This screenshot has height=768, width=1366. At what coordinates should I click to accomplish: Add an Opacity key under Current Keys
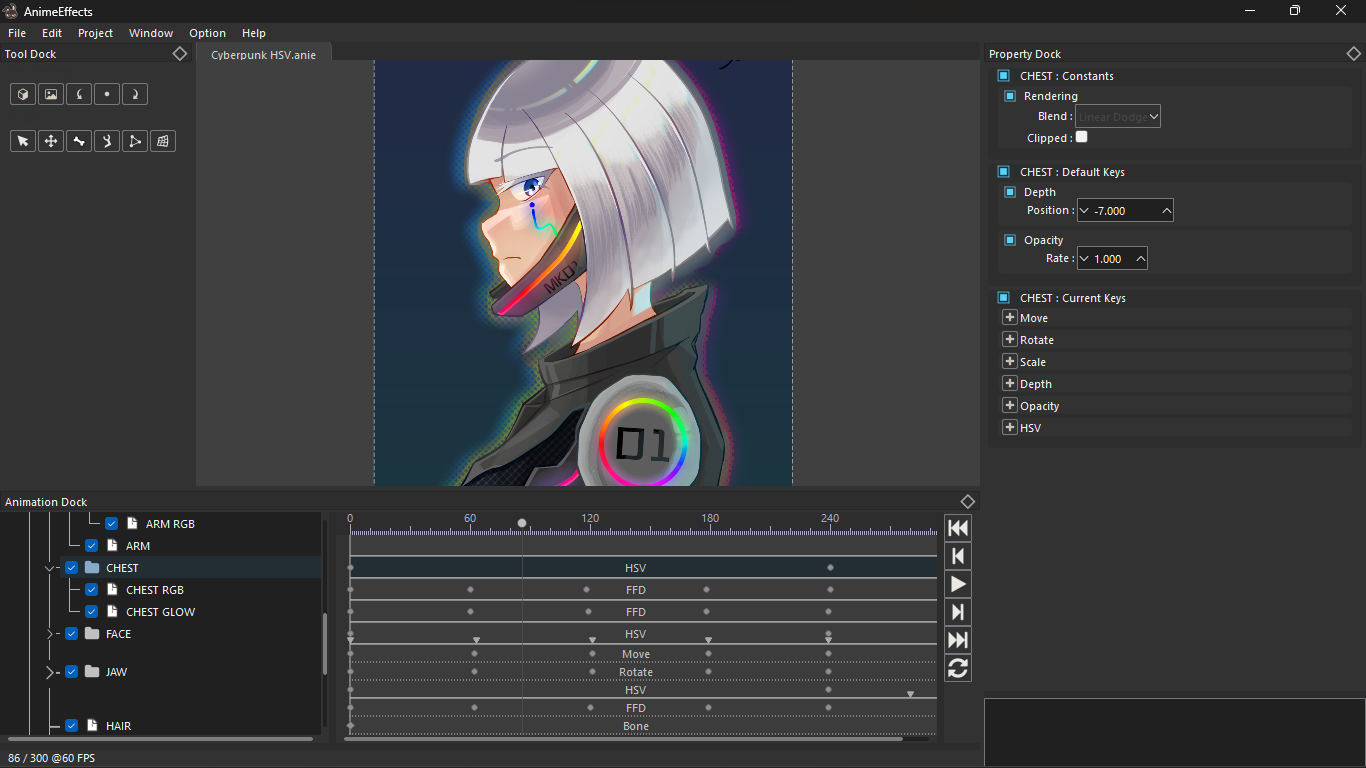click(1010, 406)
